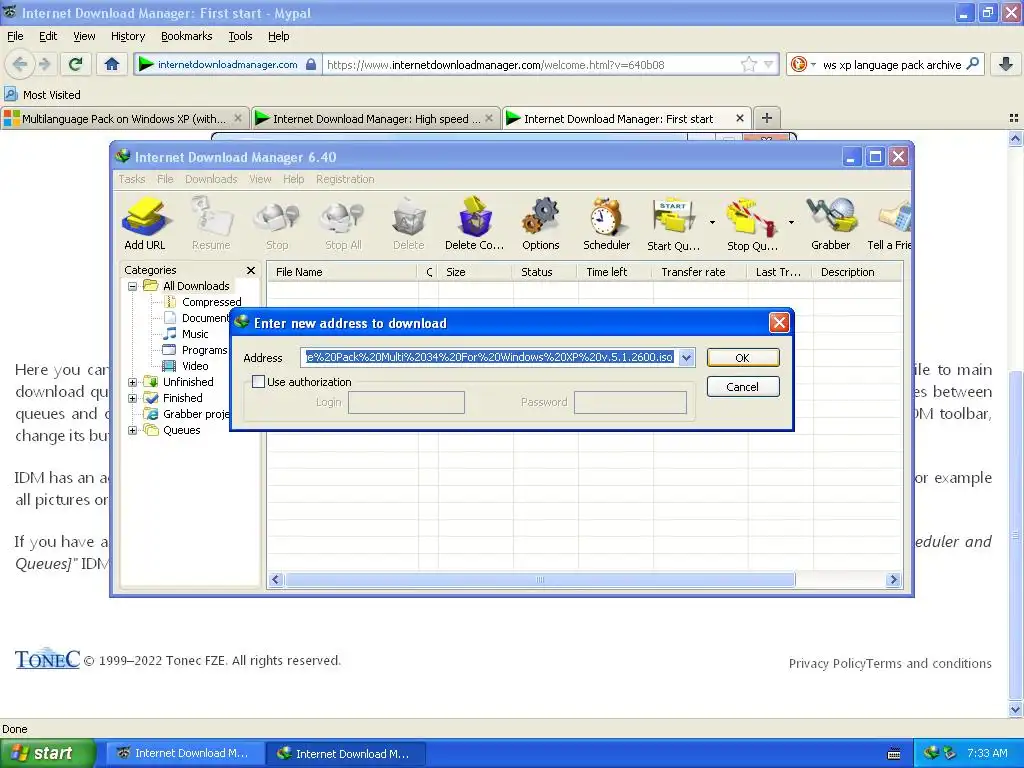Viewport: 1024px width, 768px height.
Task: Open Mypal Downloads arrow icon
Action: [x=1006, y=64]
